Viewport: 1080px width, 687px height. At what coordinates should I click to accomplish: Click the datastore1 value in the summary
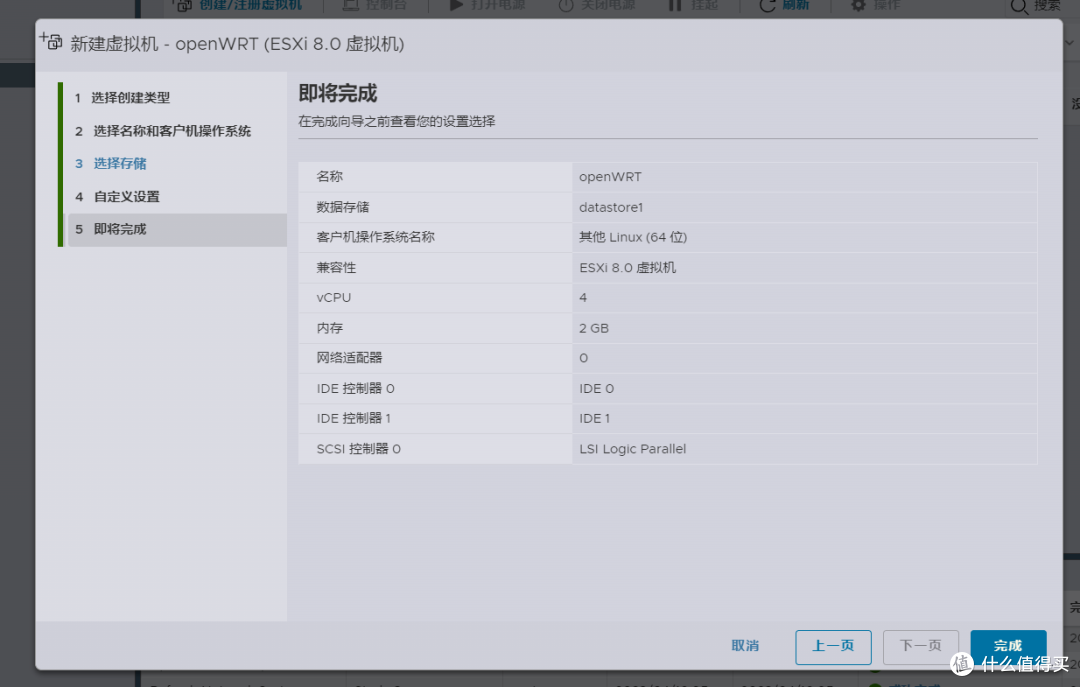coord(610,207)
